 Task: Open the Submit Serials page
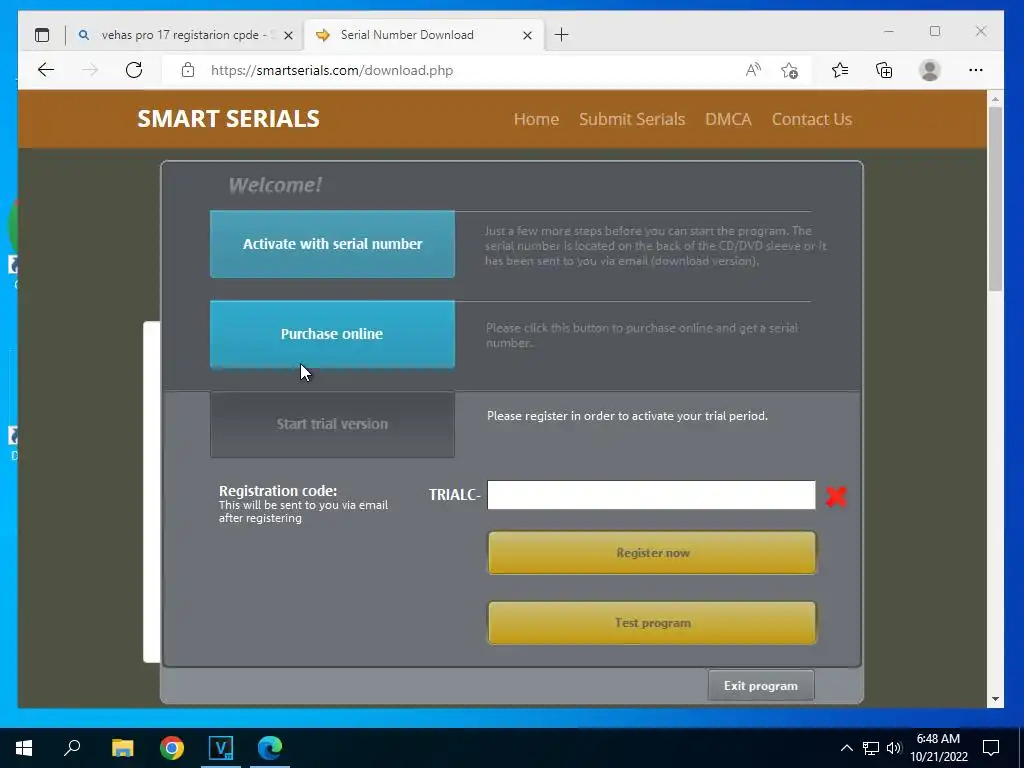[x=632, y=119]
